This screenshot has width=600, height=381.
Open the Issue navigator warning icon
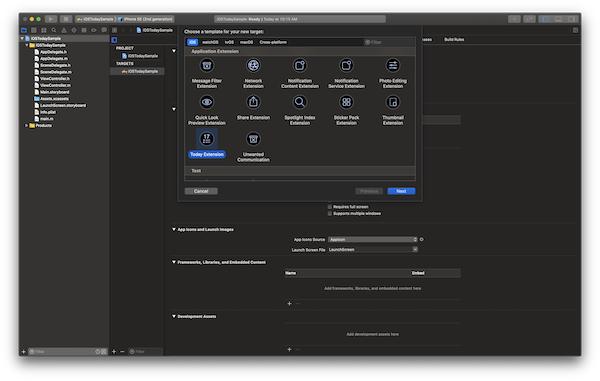point(64,30)
